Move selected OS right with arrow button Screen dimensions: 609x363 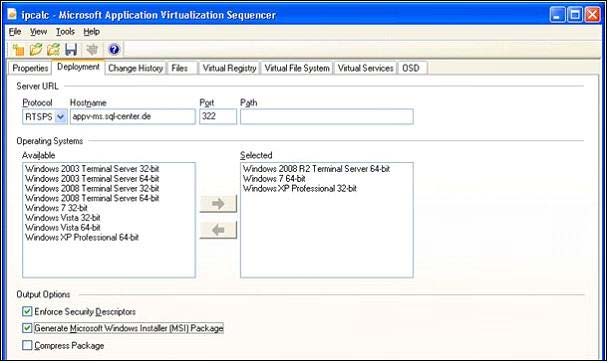point(218,204)
